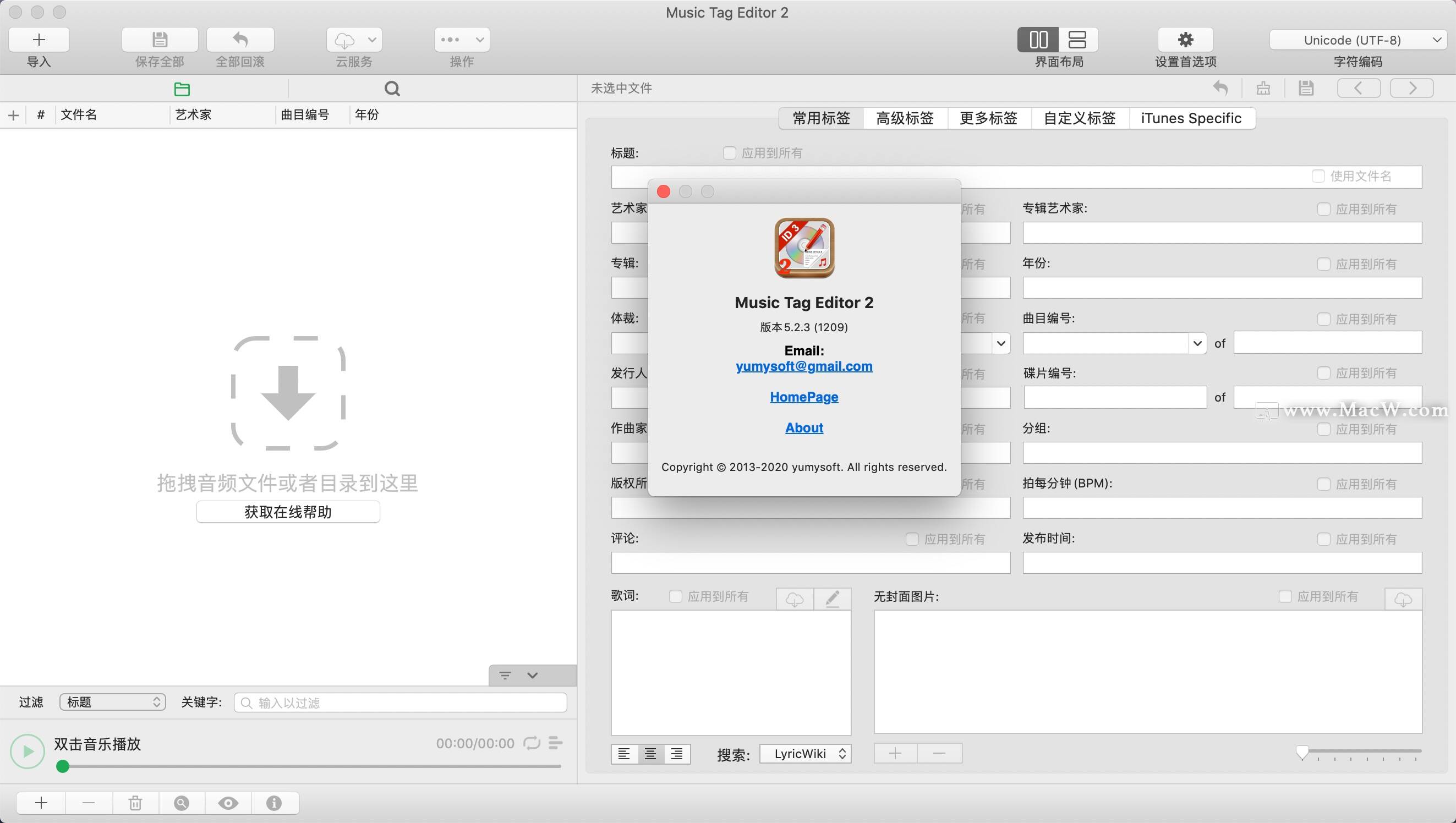Select the green folder browser tab
Viewport: 1456px width, 823px height.
coord(182,89)
